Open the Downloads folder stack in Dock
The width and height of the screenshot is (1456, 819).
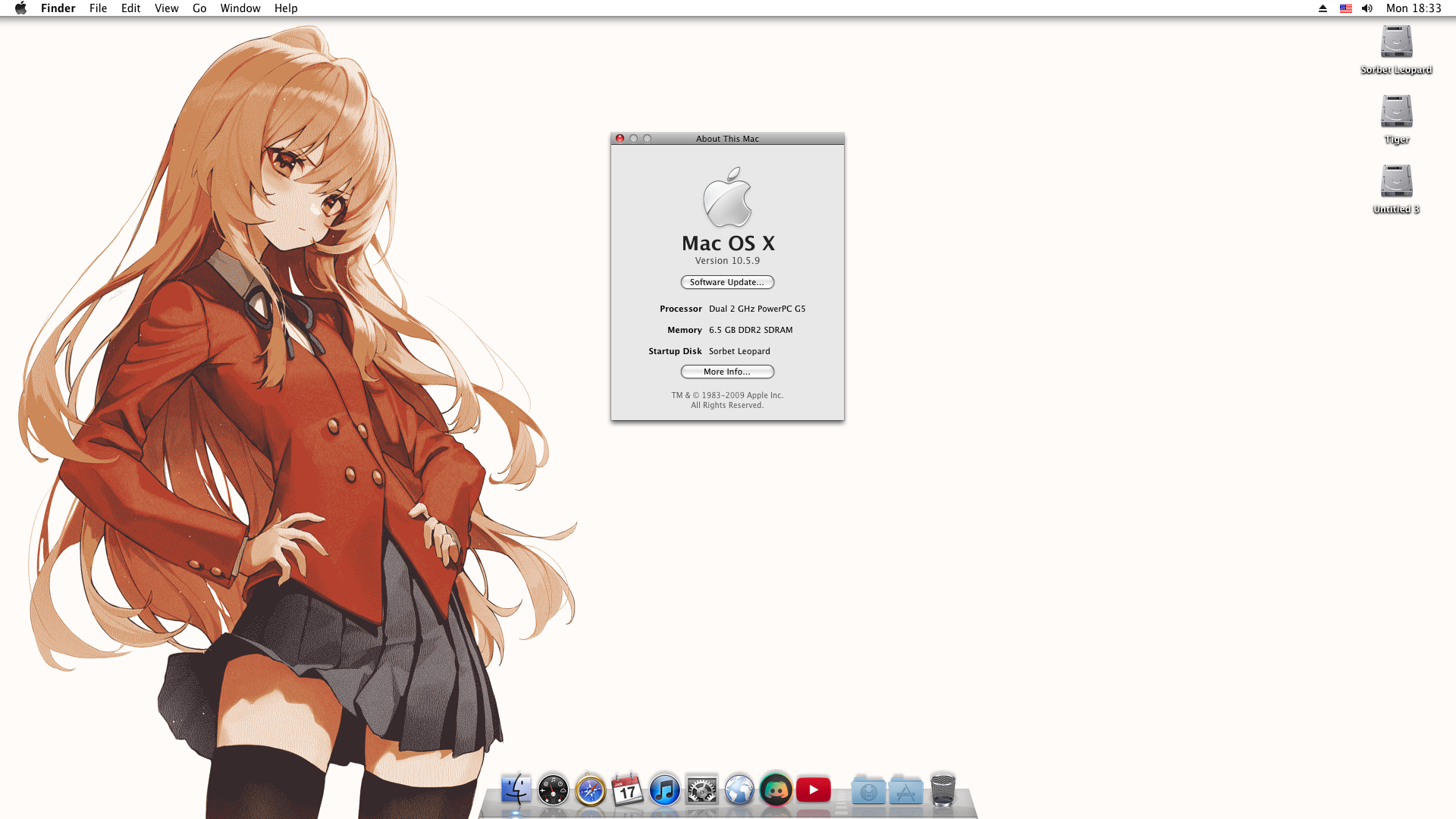point(869,790)
